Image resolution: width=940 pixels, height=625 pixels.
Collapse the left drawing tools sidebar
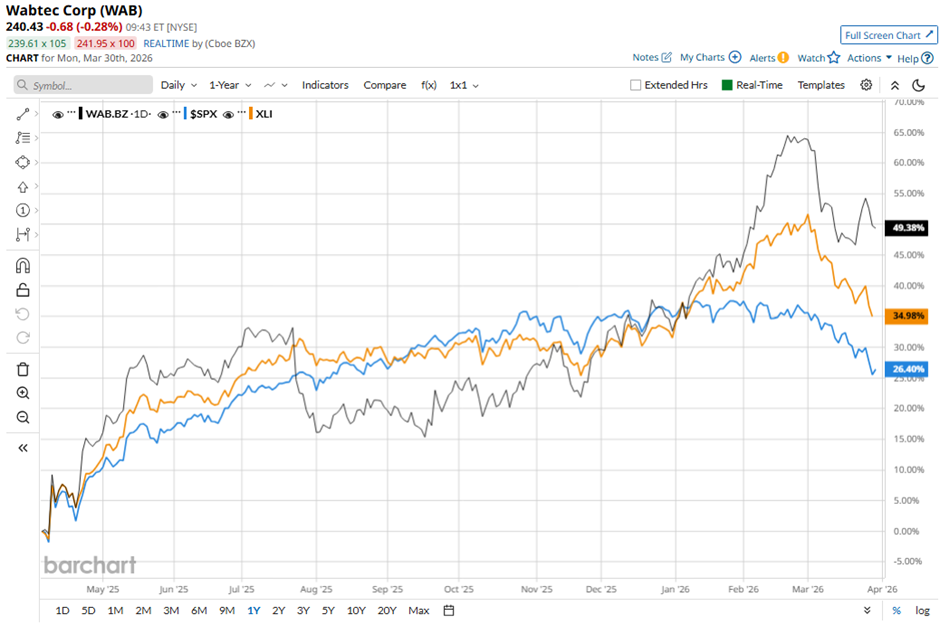click(x=23, y=448)
